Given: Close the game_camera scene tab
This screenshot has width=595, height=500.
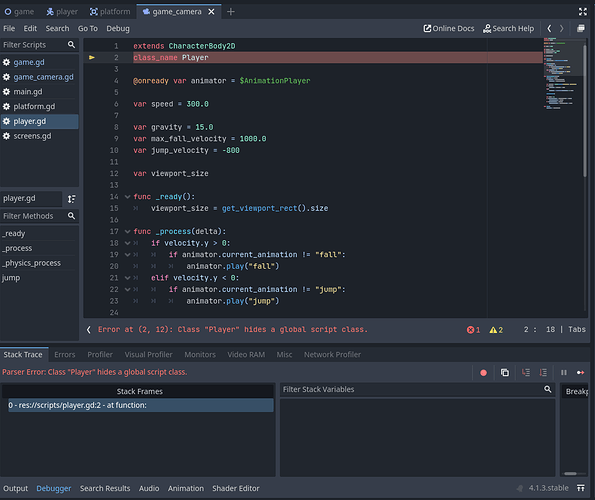Looking at the screenshot, I should [211, 12].
